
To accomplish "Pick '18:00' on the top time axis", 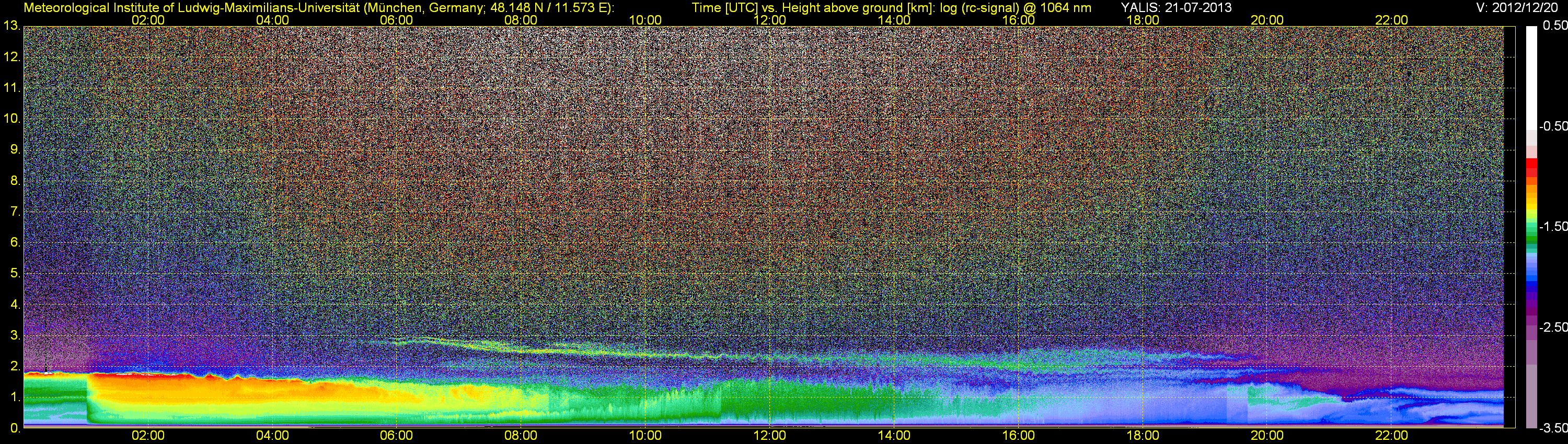I will coord(1143,20).
